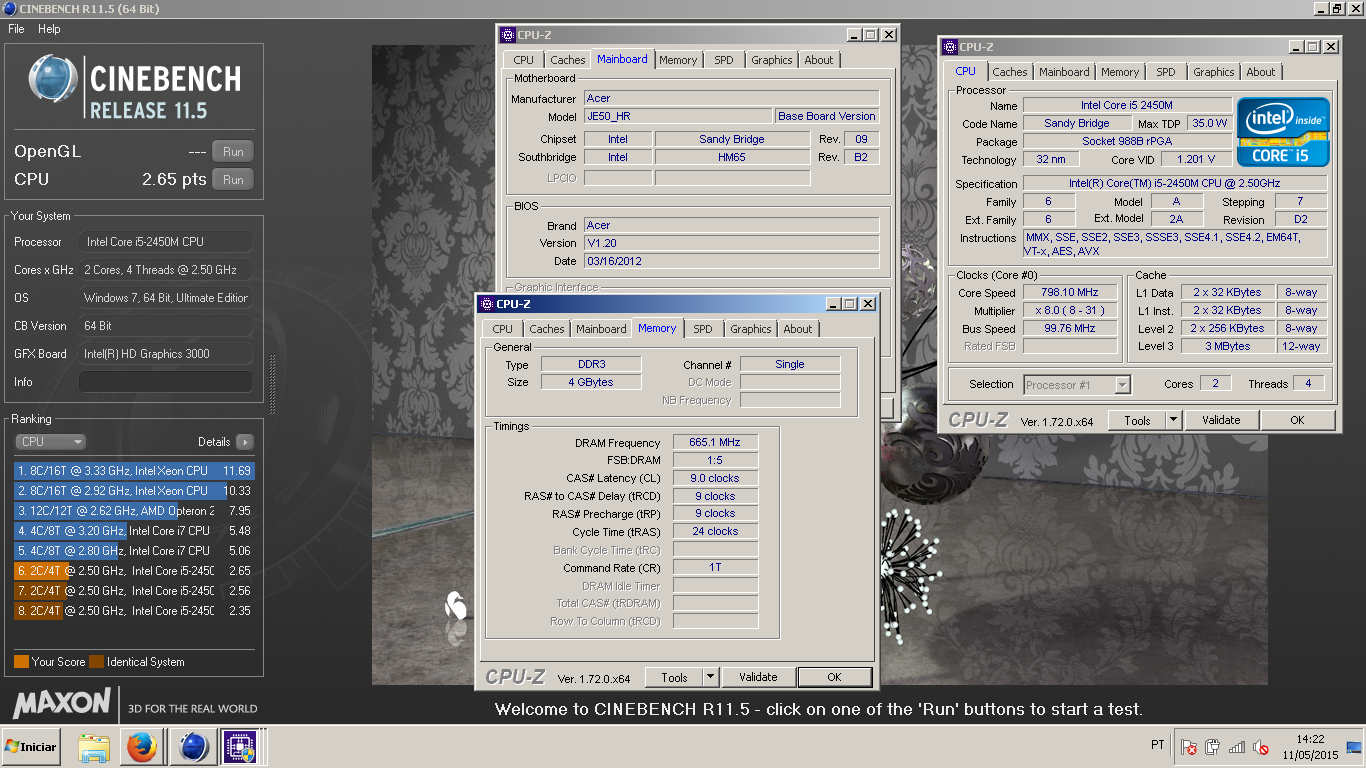
Task: Open the CPU ranking type dropdown
Action: 50,442
